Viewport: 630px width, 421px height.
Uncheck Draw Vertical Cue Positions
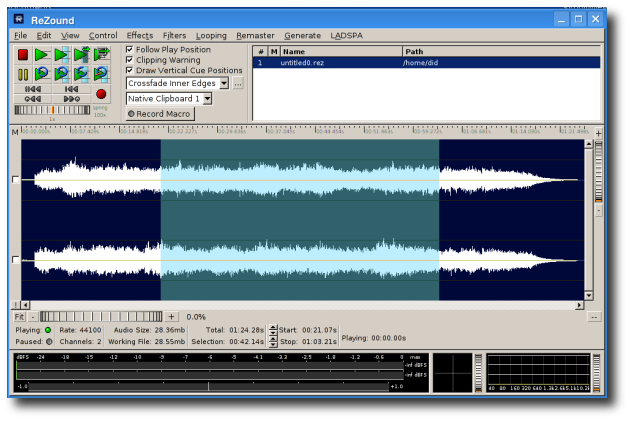pos(129,71)
